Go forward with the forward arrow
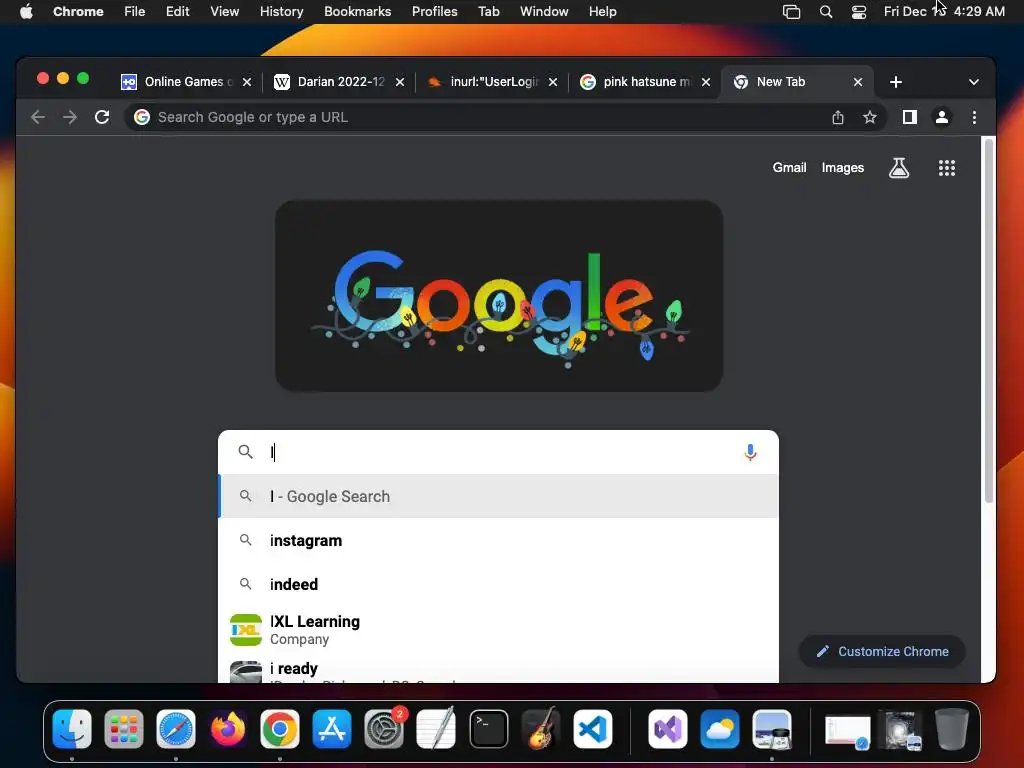This screenshot has width=1024, height=768. [x=69, y=117]
